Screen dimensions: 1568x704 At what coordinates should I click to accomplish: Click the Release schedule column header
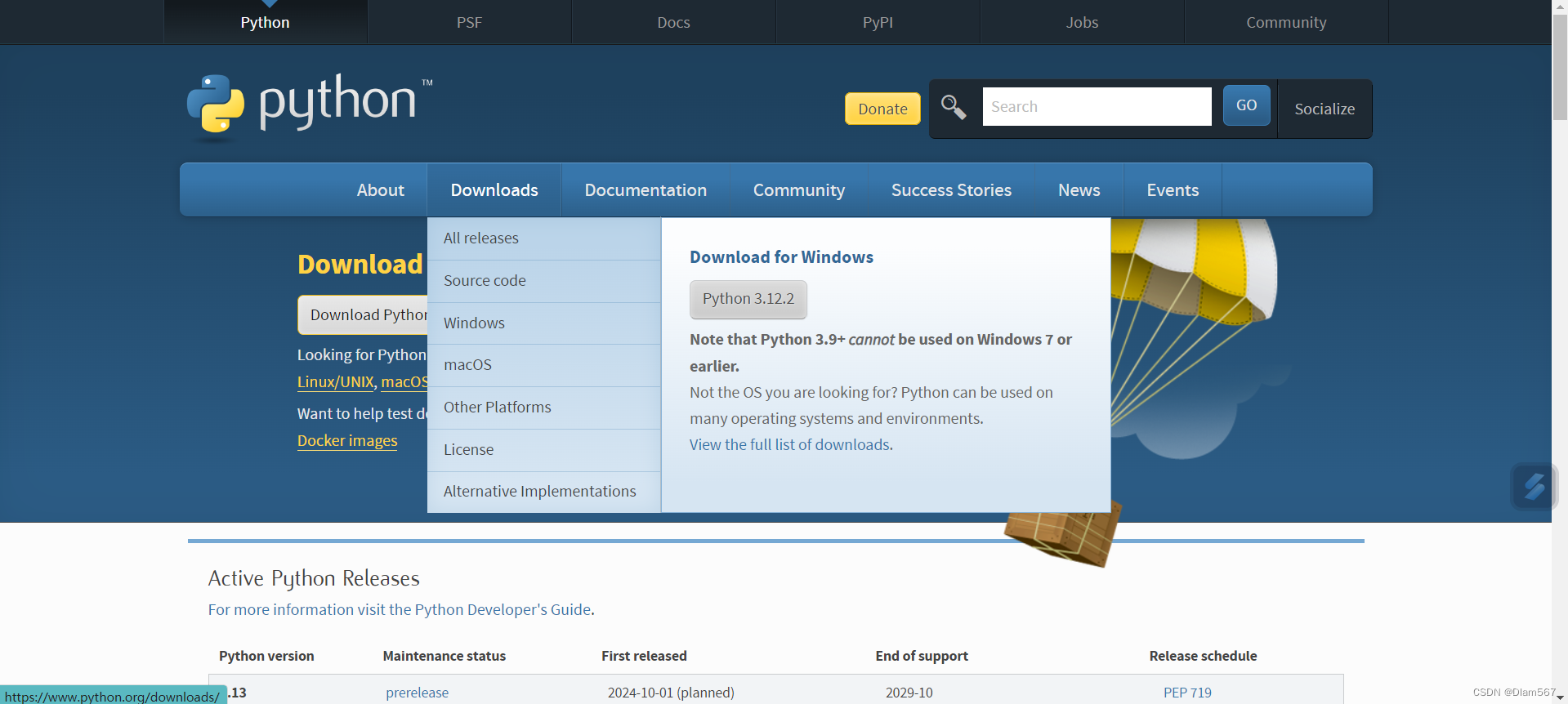tap(1203, 656)
